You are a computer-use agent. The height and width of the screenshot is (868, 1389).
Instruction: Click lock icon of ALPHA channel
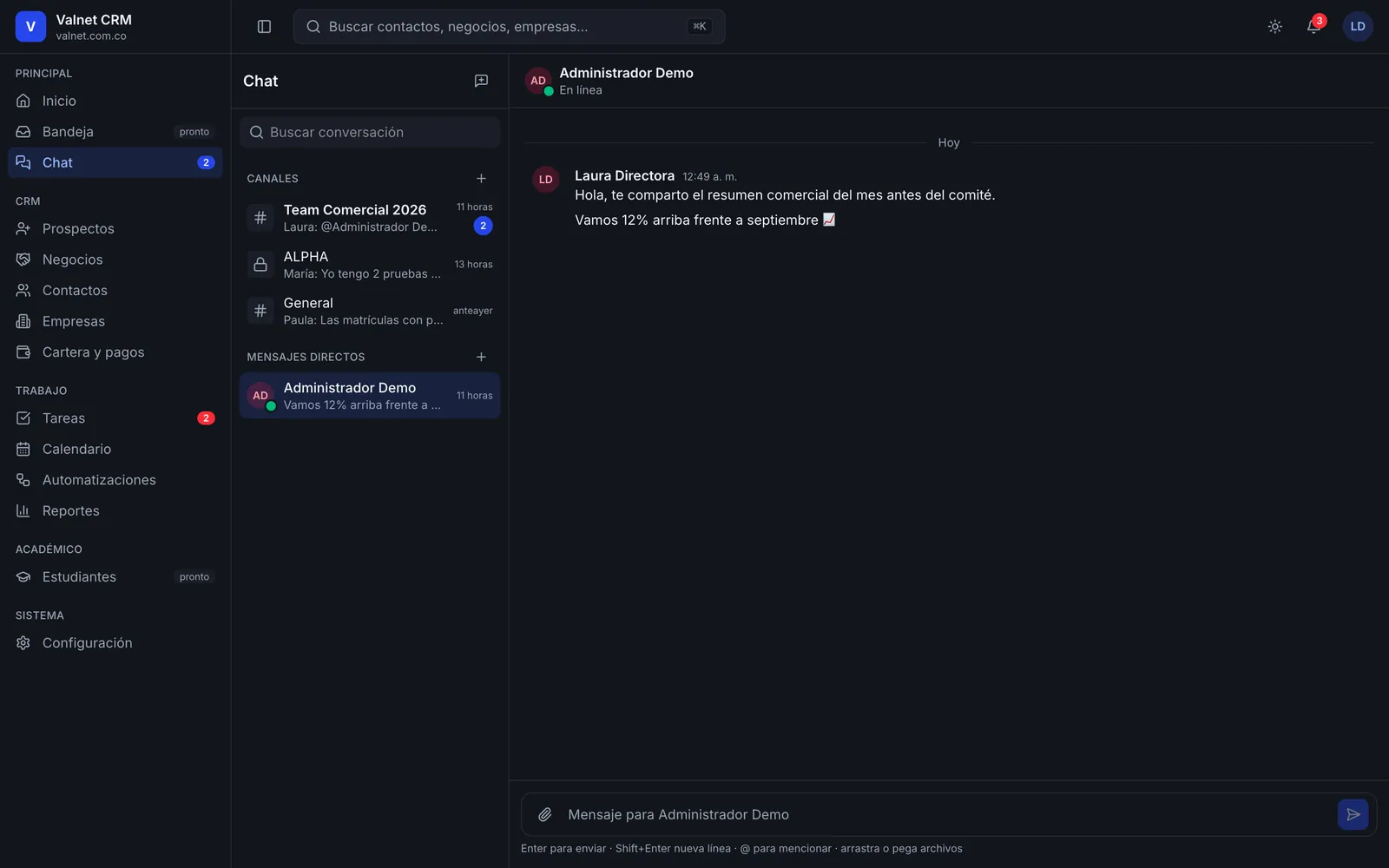[x=260, y=265]
